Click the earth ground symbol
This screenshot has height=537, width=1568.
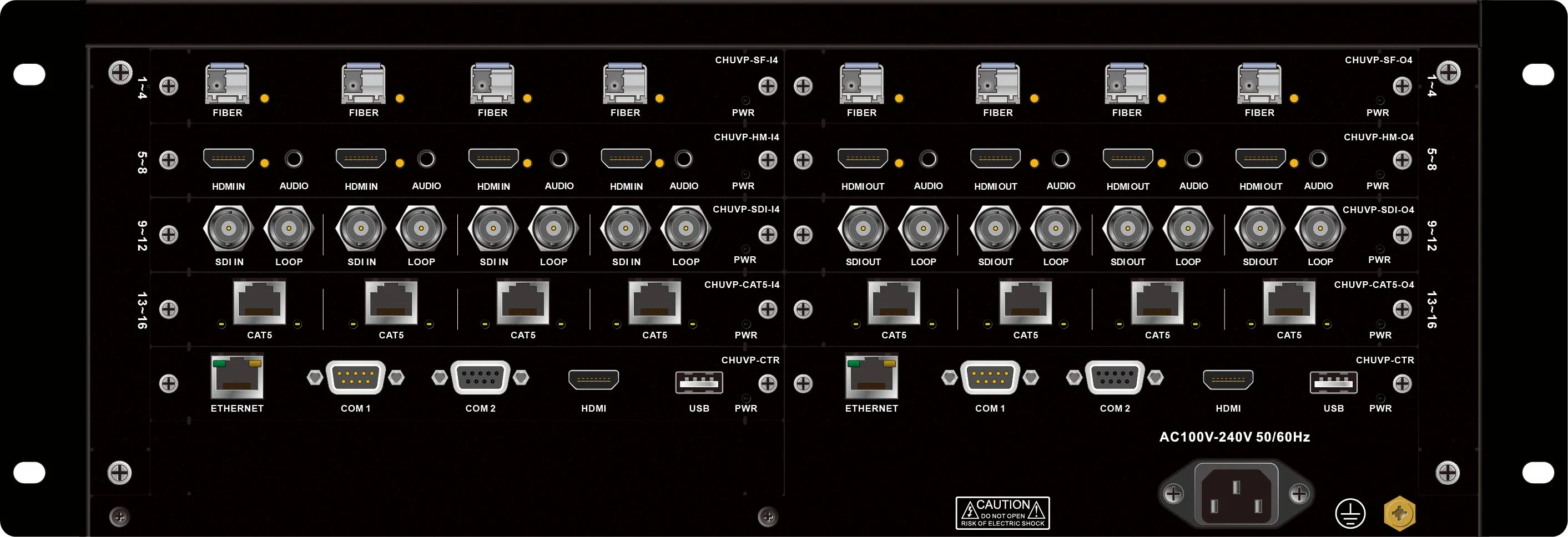1350,514
